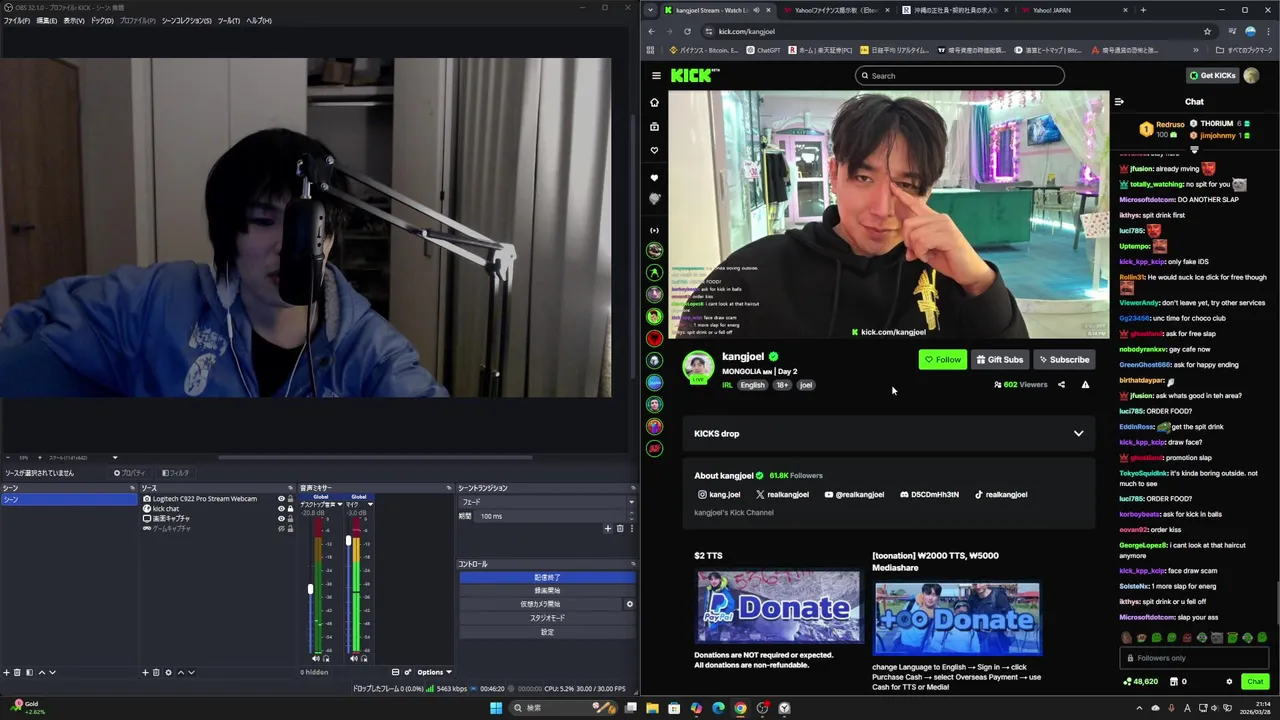Open Chrome tab search dropdown

[651, 10]
